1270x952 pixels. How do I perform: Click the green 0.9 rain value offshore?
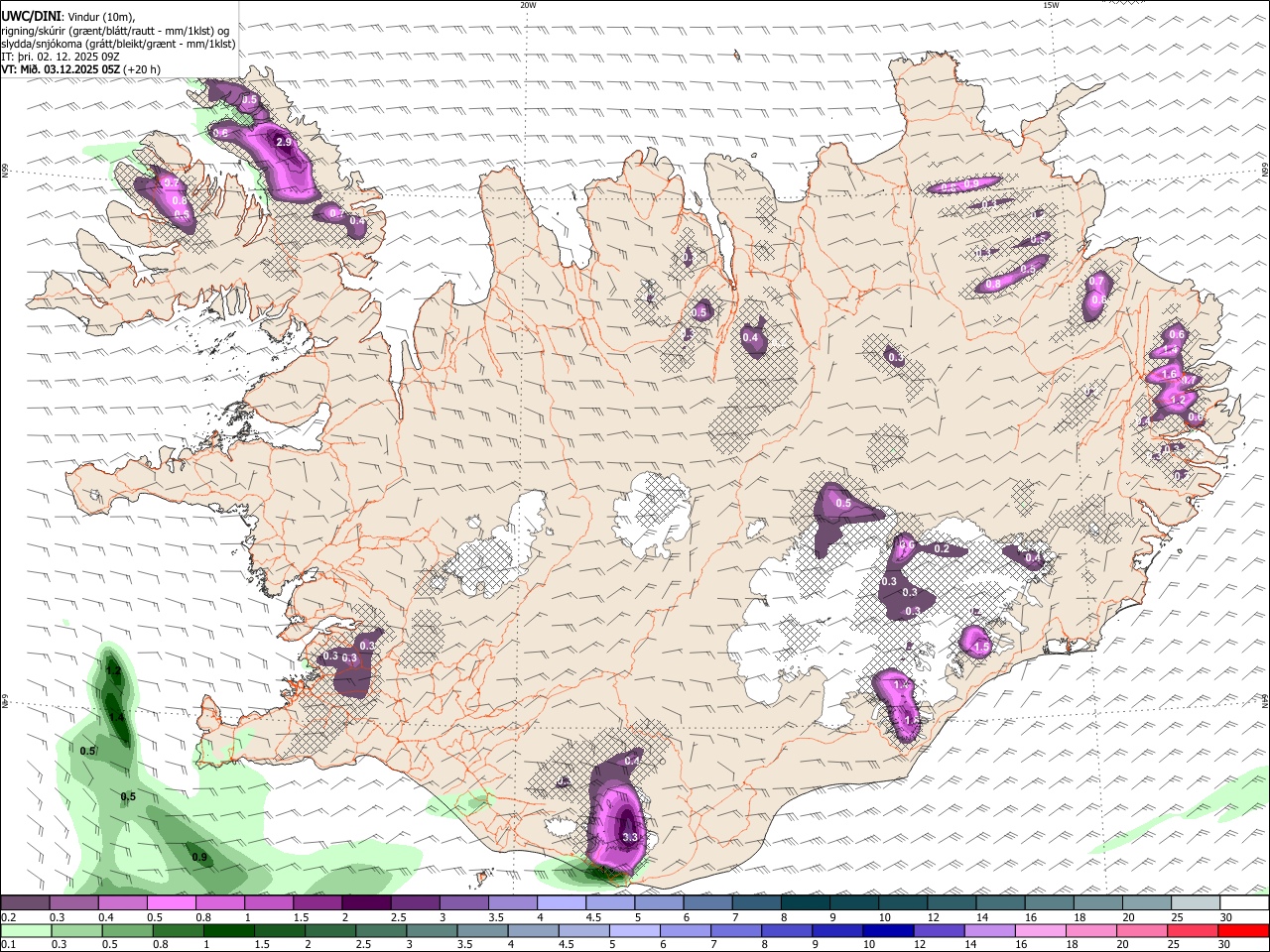[199, 857]
